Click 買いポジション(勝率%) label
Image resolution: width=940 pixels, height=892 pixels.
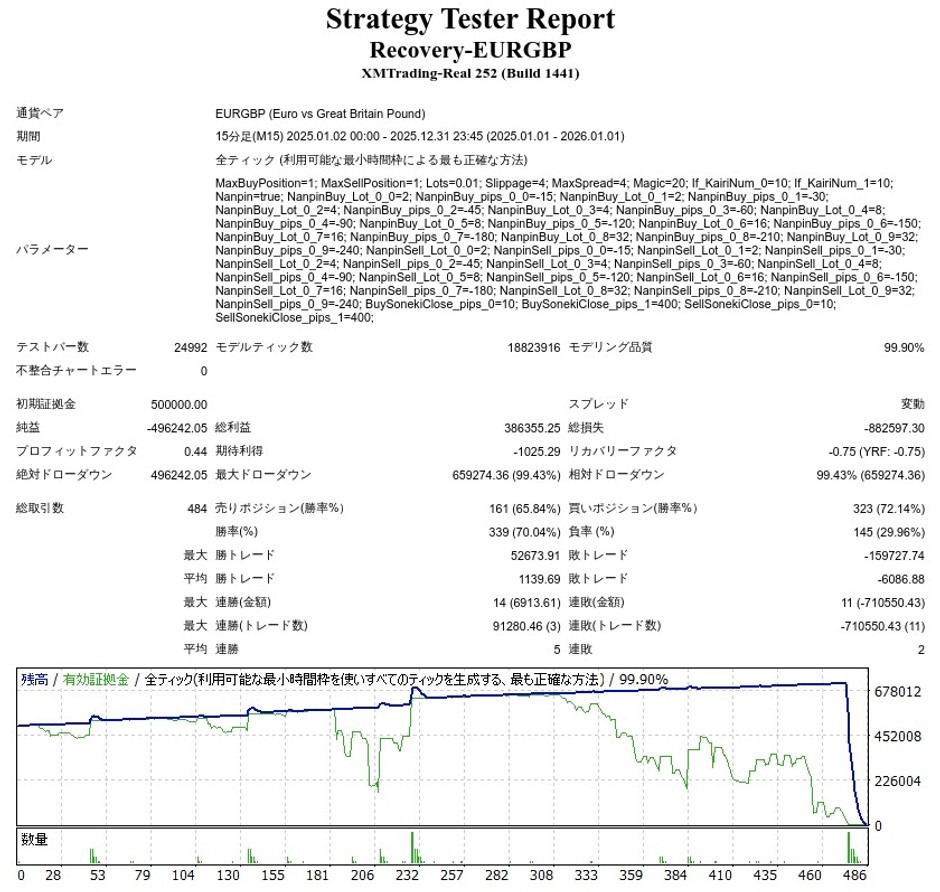click(x=632, y=508)
